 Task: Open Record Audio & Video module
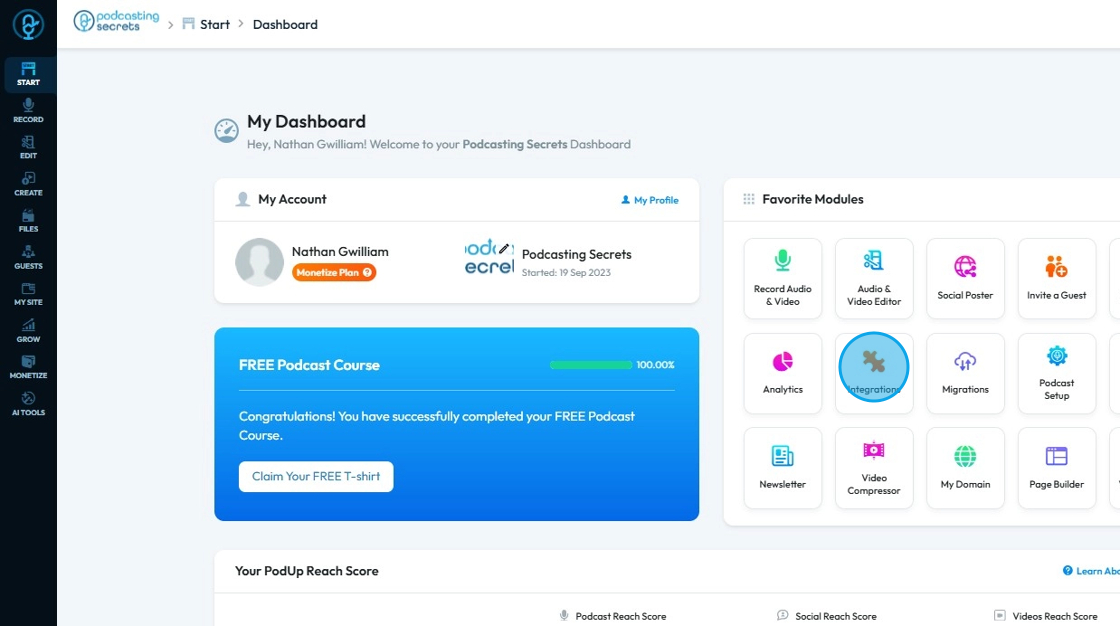coord(783,278)
